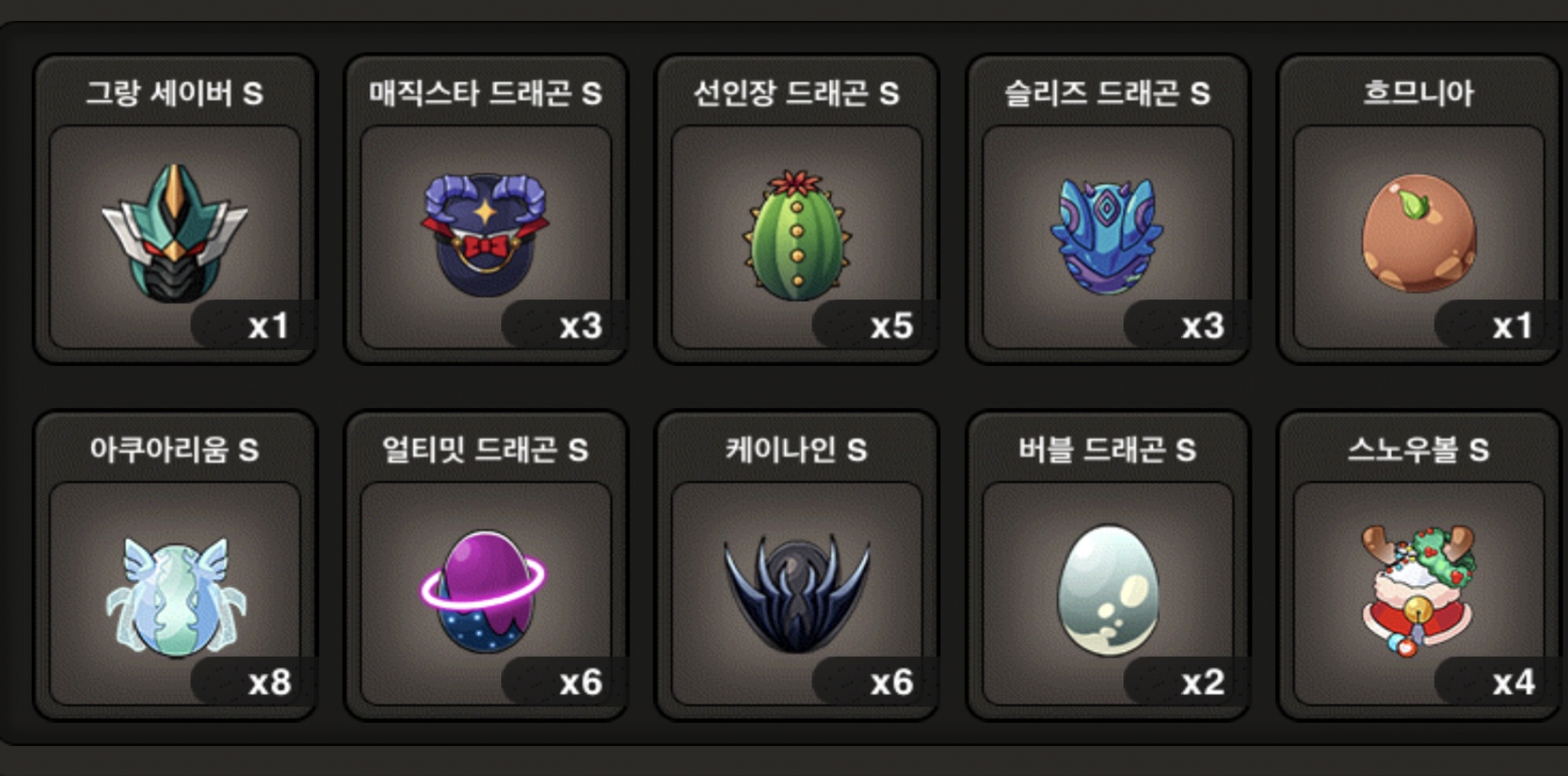
Task: Click the 스노우볼 S x4 count badge
Action: point(1496,682)
